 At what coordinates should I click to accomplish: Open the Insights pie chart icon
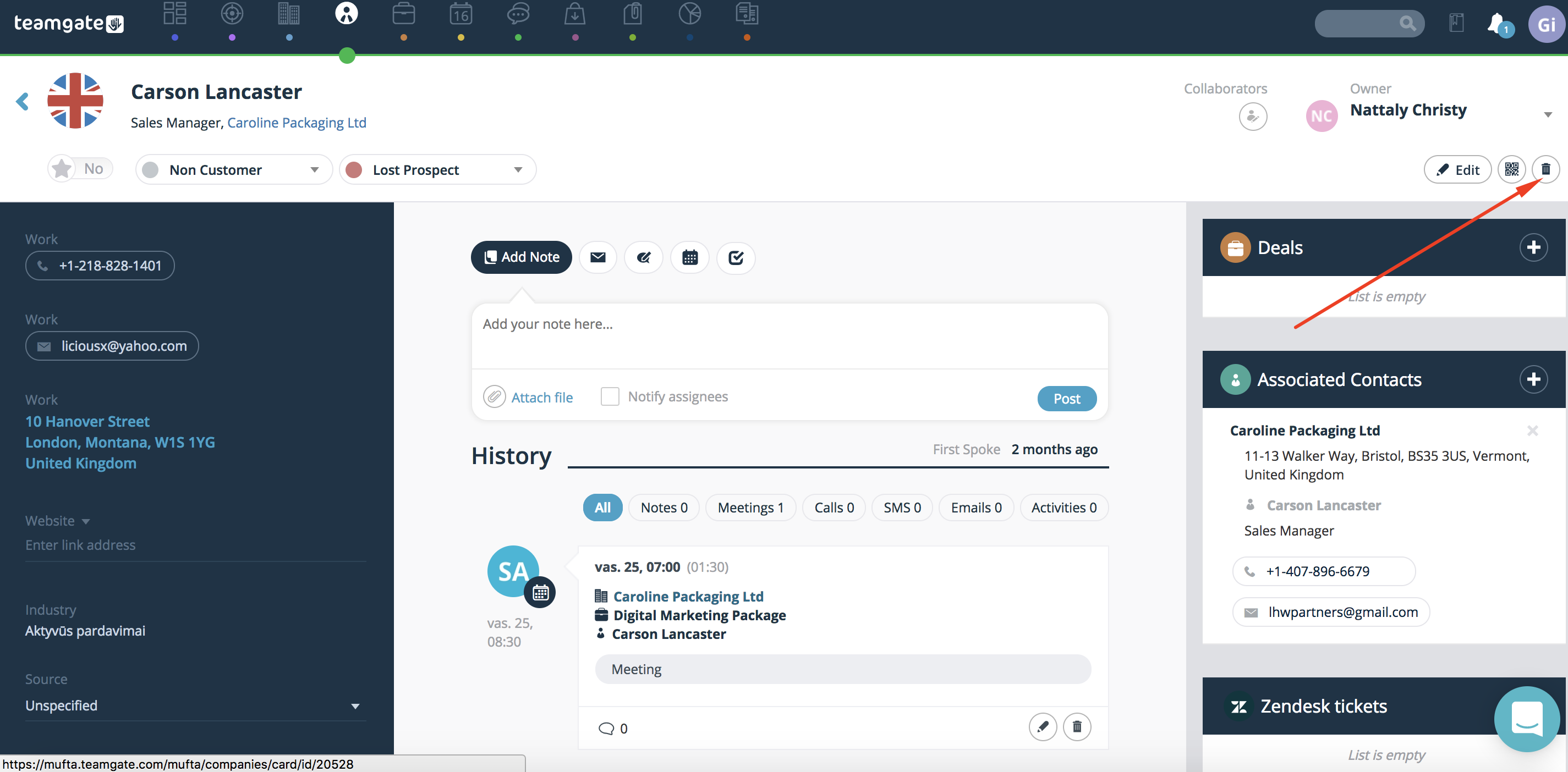(690, 13)
